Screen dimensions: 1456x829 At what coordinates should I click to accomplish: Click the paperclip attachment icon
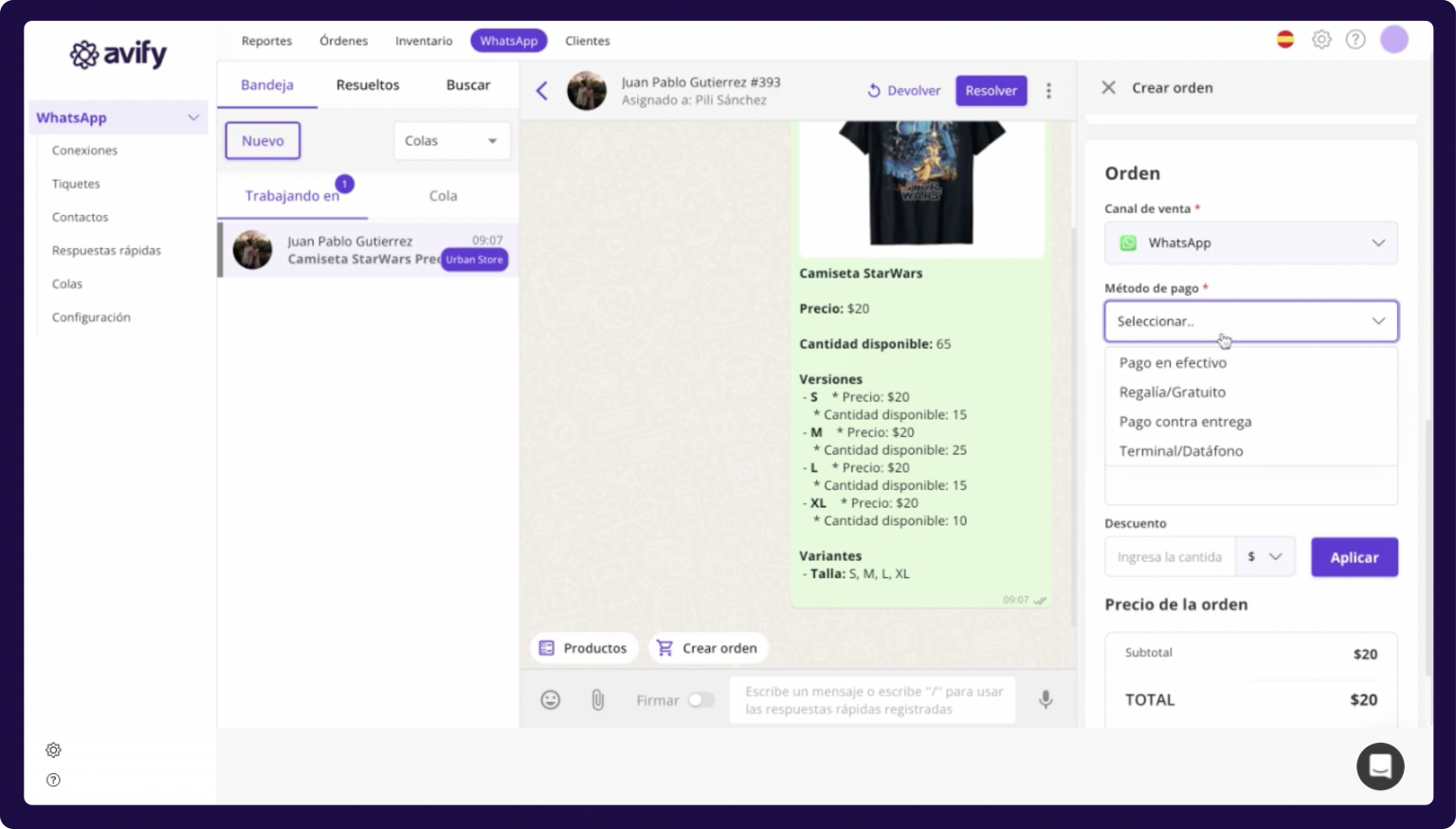point(597,700)
